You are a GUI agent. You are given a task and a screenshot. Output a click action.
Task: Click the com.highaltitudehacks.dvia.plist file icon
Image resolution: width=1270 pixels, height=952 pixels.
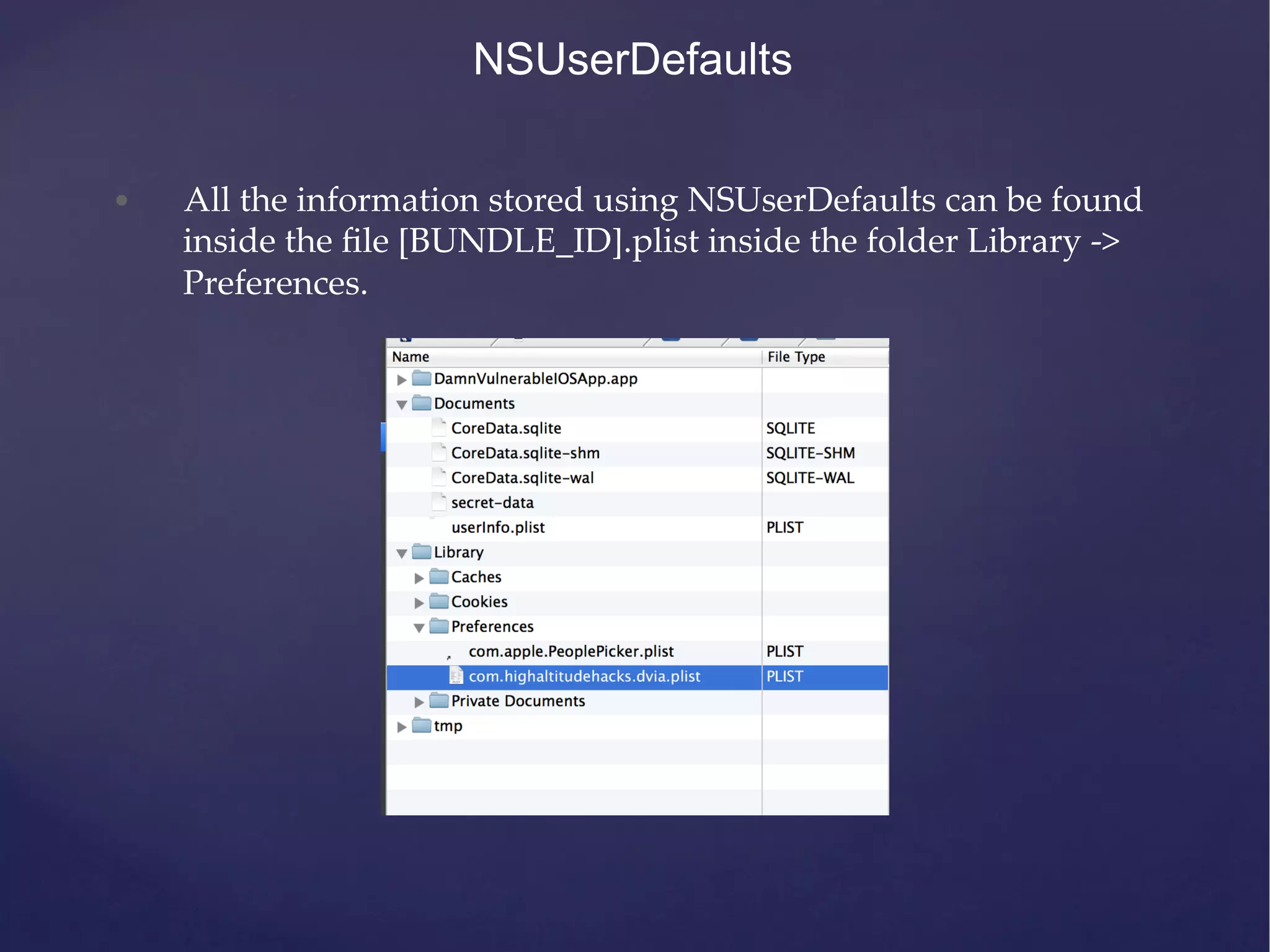coord(456,676)
